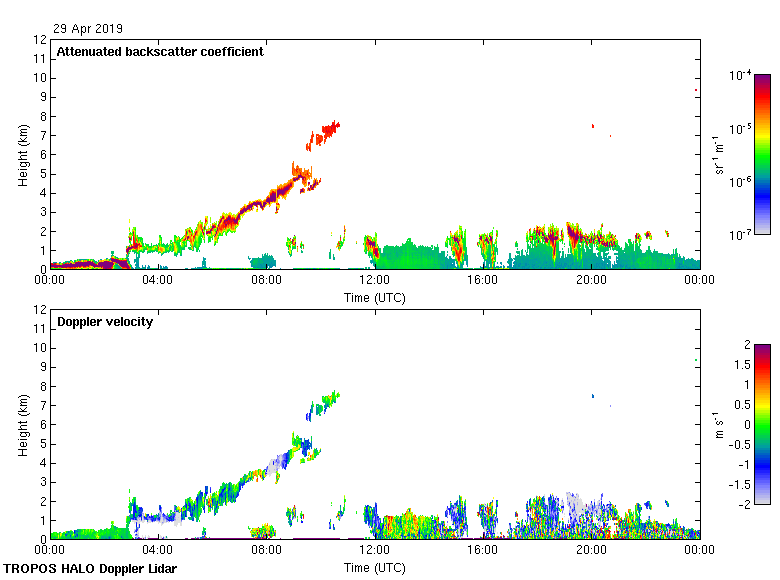Click the isolated red dot near 20:00 in backscatter plot
The width and height of the screenshot is (780, 580).
click(x=593, y=126)
